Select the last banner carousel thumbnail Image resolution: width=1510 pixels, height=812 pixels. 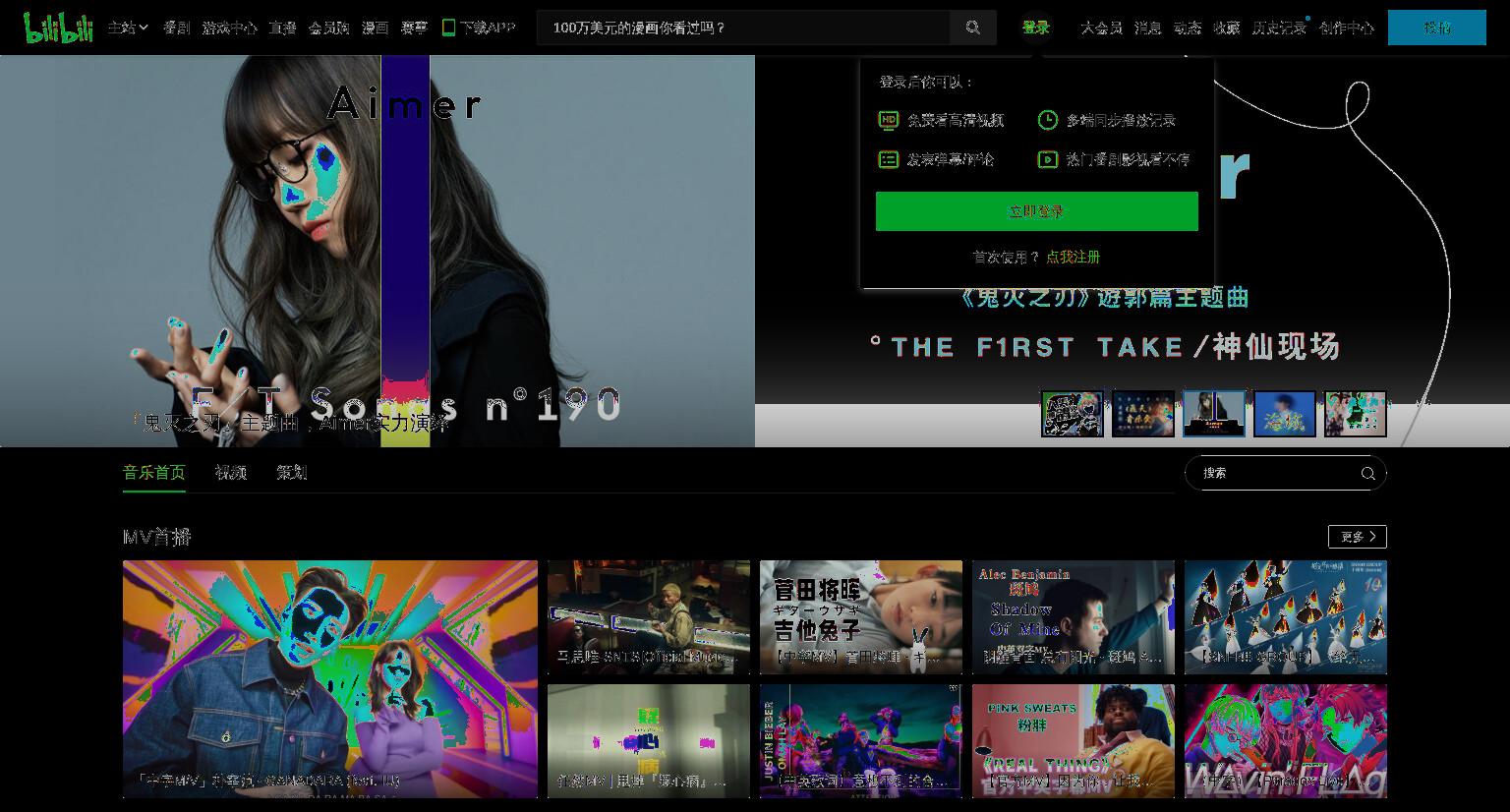1355,413
